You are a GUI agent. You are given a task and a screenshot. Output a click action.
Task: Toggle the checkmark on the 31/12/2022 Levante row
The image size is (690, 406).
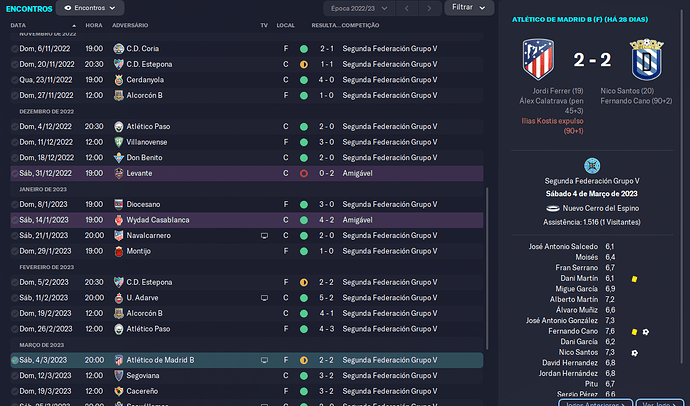point(15,174)
